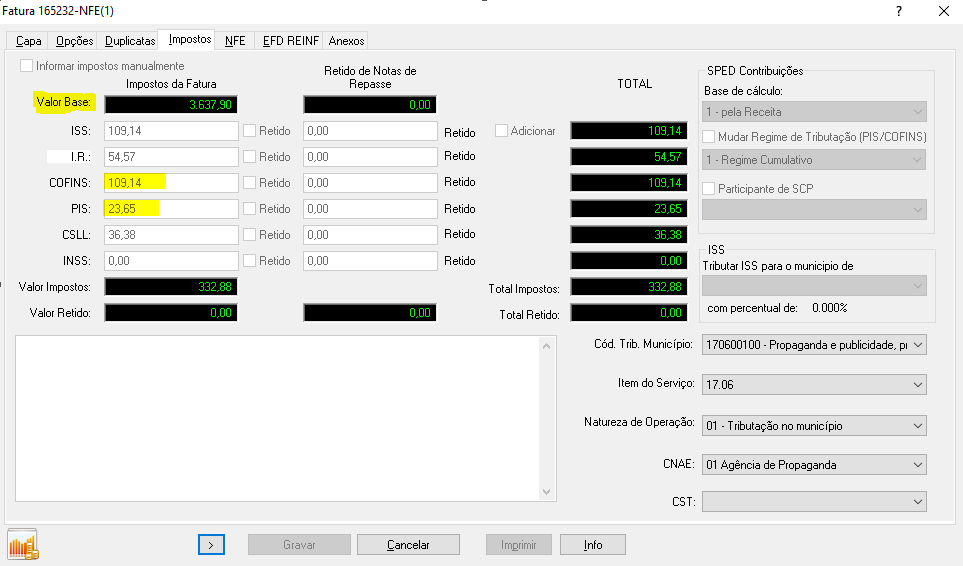Check the PIS Retido checkbox
Viewport: 963px width, 566px height.
point(249,209)
